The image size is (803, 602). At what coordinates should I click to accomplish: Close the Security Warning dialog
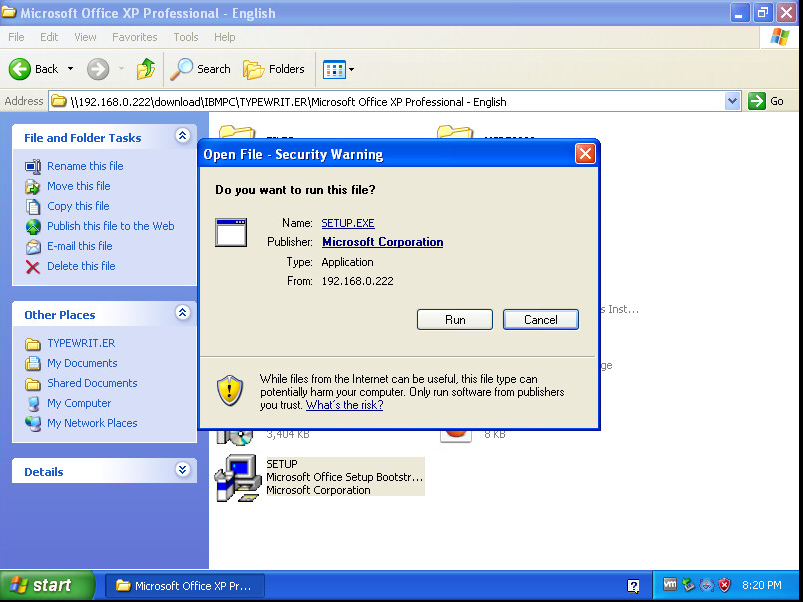pyautogui.click(x=585, y=154)
